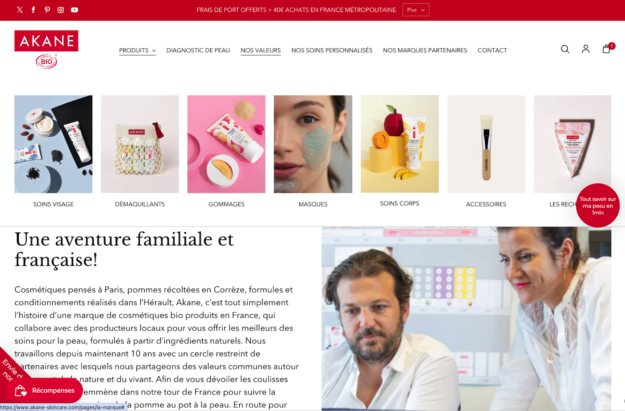
Task: Select the Masques category image
Action: pyautogui.click(x=313, y=144)
